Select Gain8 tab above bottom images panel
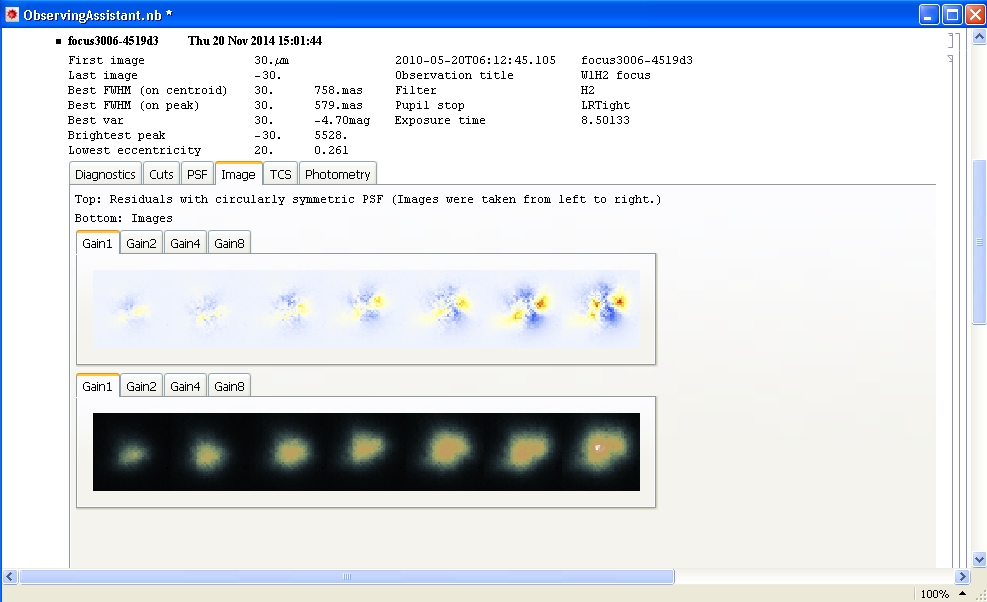This screenshot has height=602, width=987. (x=229, y=386)
